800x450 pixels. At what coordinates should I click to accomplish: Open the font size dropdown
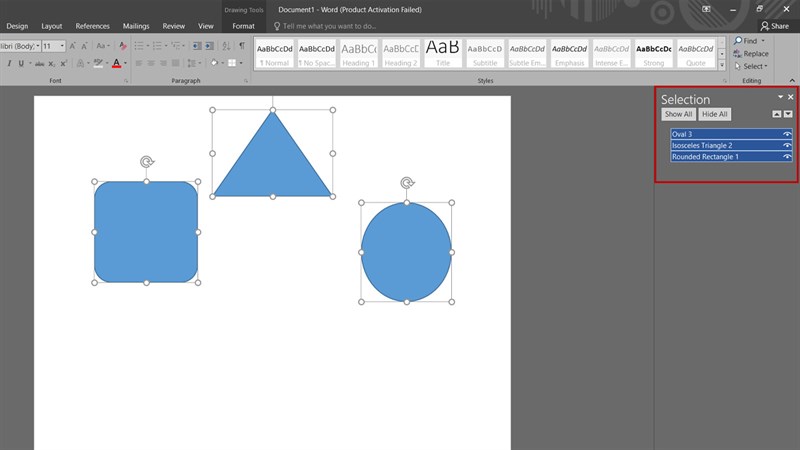click(62, 46)
